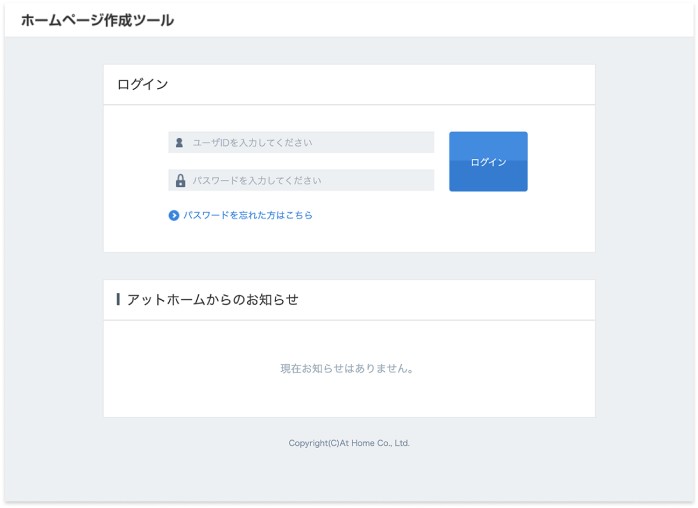
Task: Click the vertical bar marker before アットホームからのお知らせ
Action: coord(118,299)
